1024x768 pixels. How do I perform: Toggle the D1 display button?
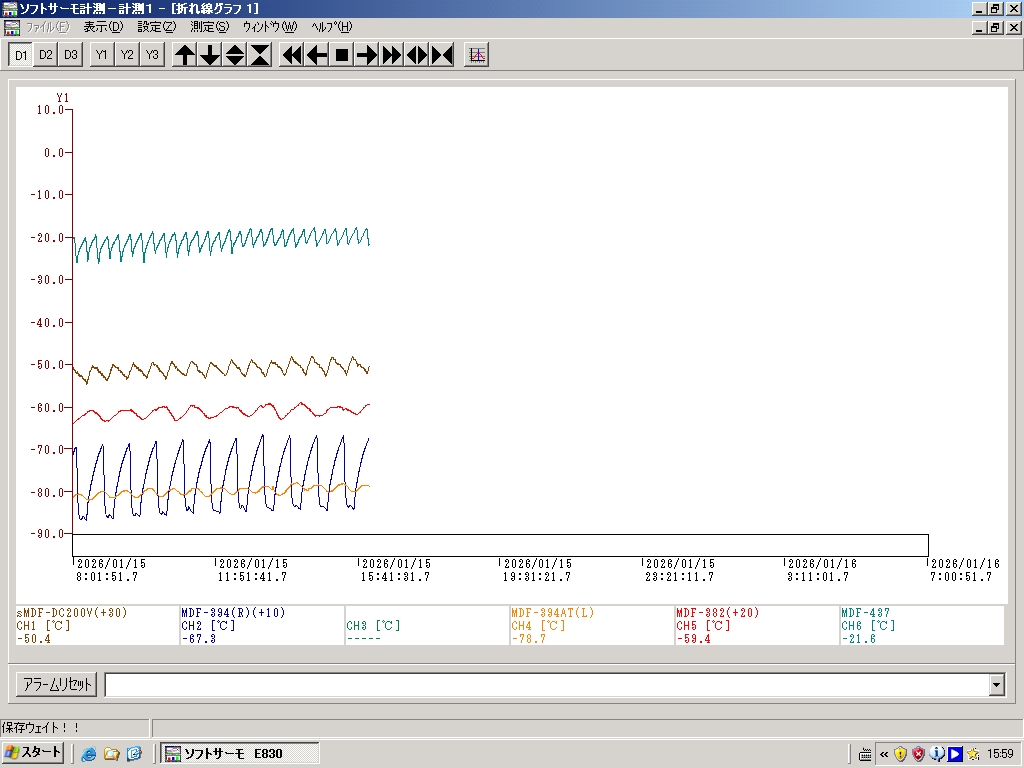click(x=21, y=55)
